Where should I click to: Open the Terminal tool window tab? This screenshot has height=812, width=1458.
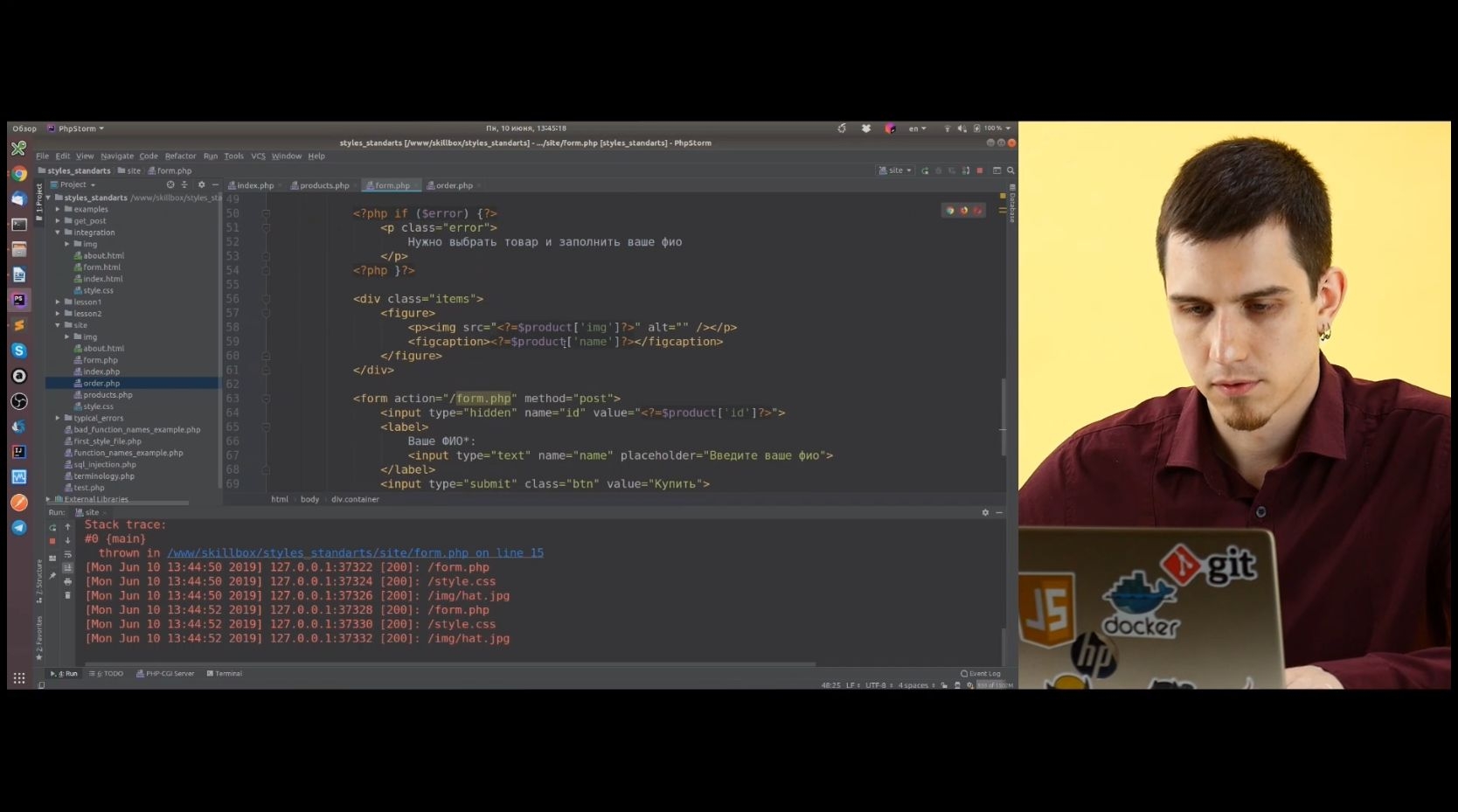225,674
